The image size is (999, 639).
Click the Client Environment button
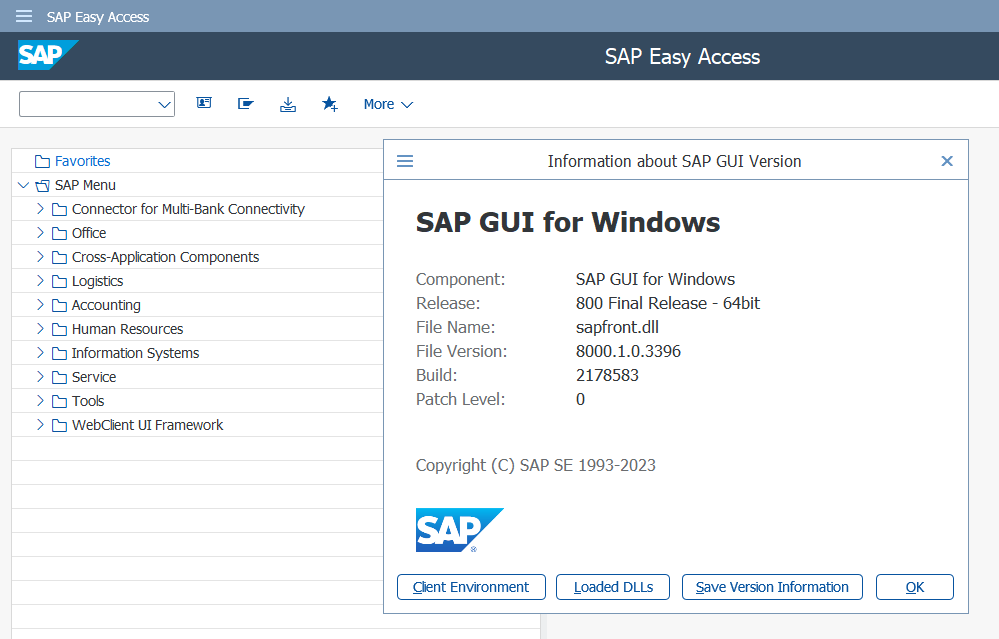pyautogui.click(x=470, y=587)
